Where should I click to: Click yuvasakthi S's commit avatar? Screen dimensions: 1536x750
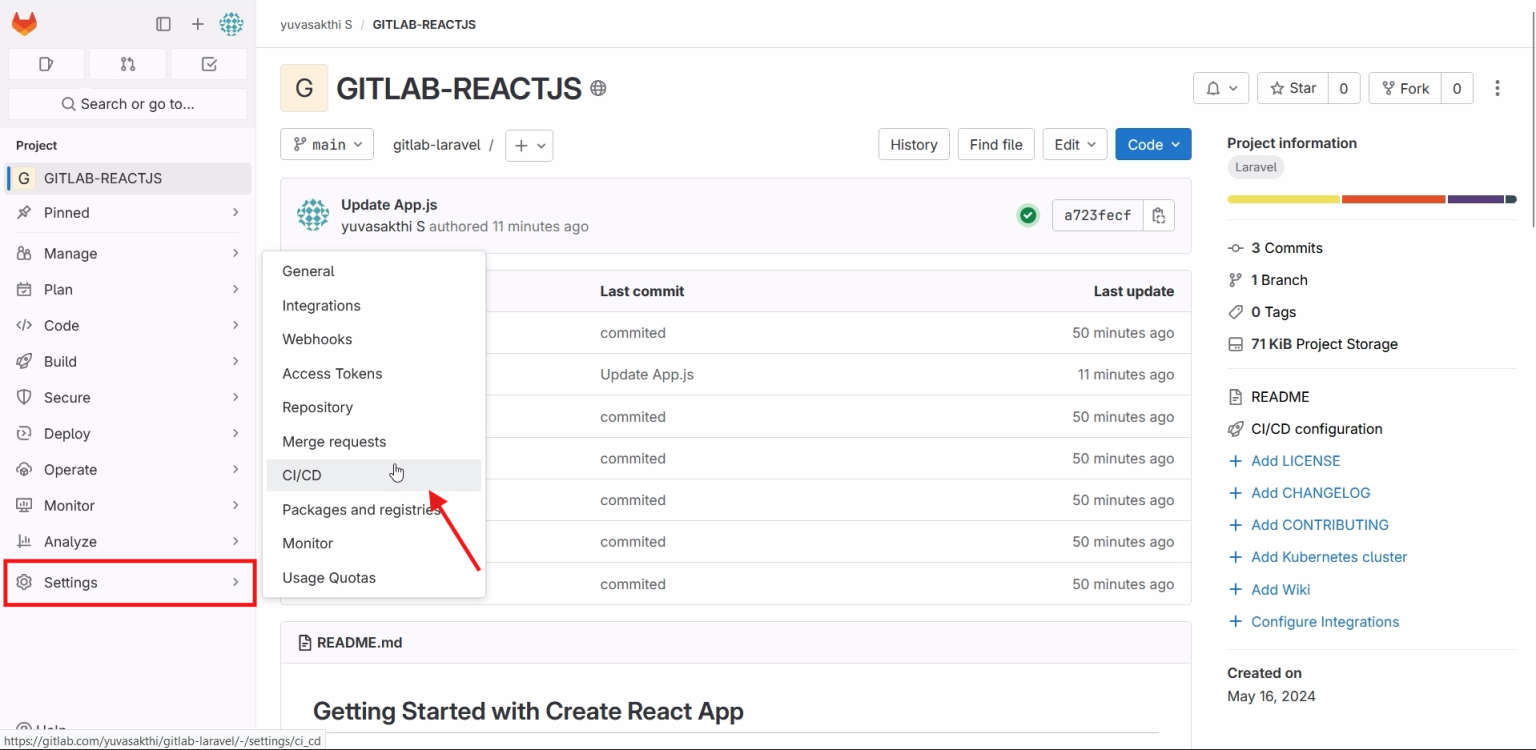(x=312, y=214)
